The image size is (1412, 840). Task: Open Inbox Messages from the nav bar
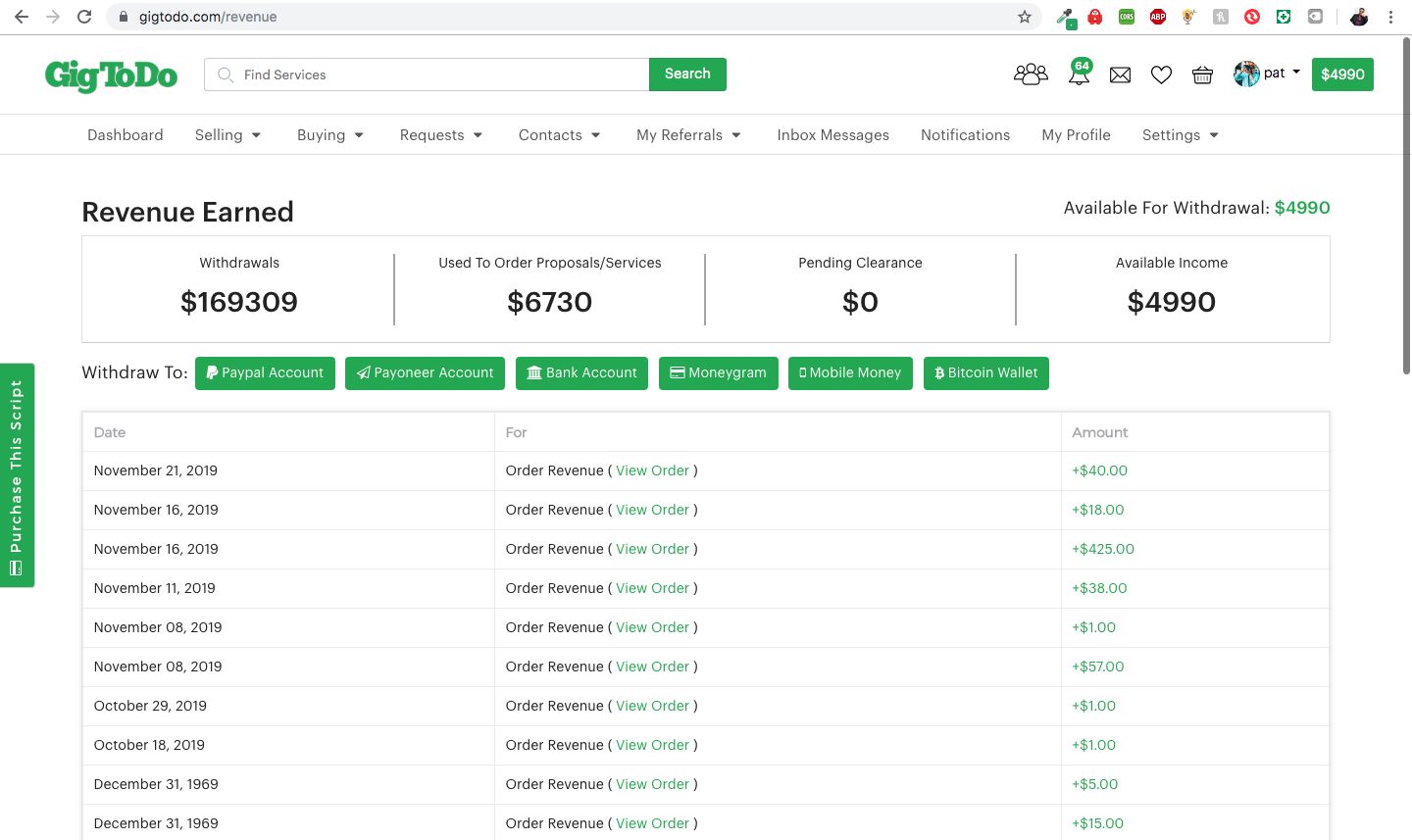pyautogui.click(x=832, y=135)
